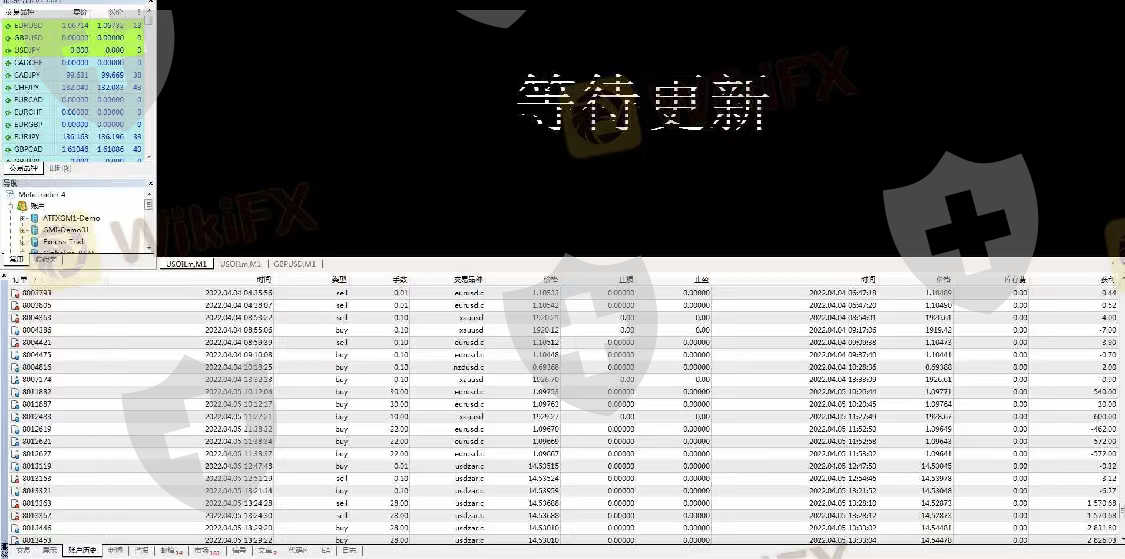Click the open price 1920.12
1125x559 pixels.
tap(547, 330)
